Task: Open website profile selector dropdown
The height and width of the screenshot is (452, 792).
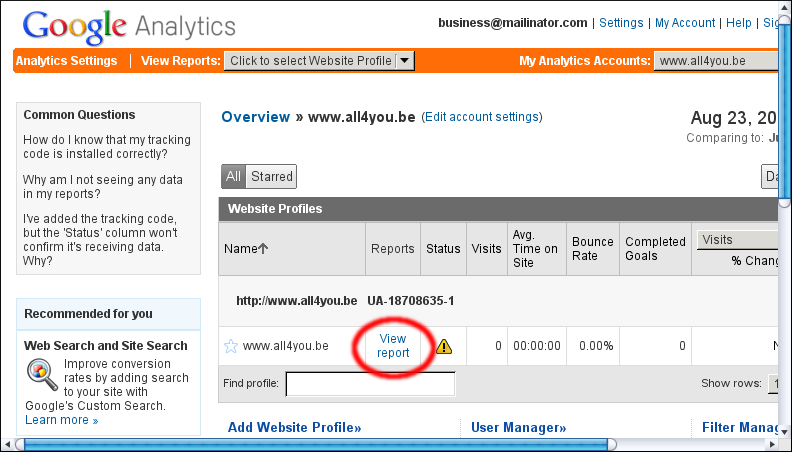Action: [318, 61]
